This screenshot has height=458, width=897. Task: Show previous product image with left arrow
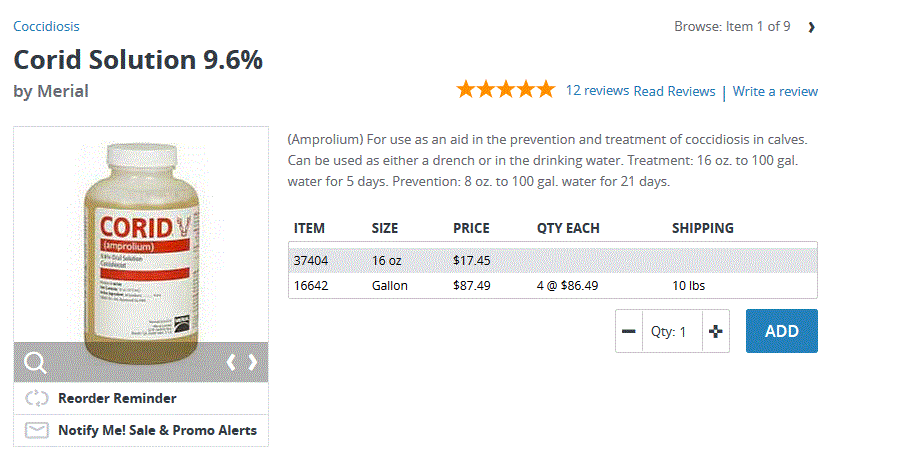(231, 362)
